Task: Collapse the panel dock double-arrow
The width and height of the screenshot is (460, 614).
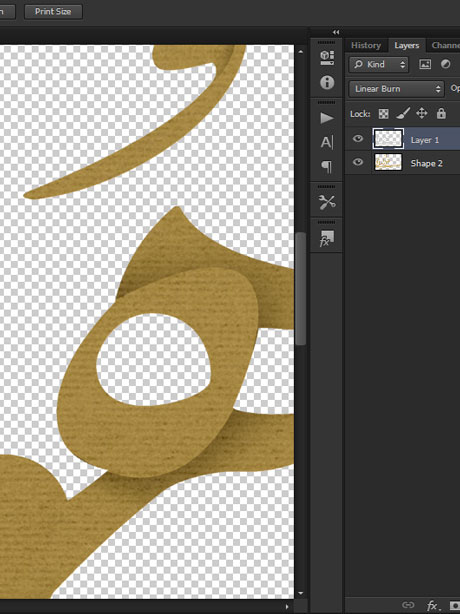Action: pyautogui.click(x=336, y=32)
